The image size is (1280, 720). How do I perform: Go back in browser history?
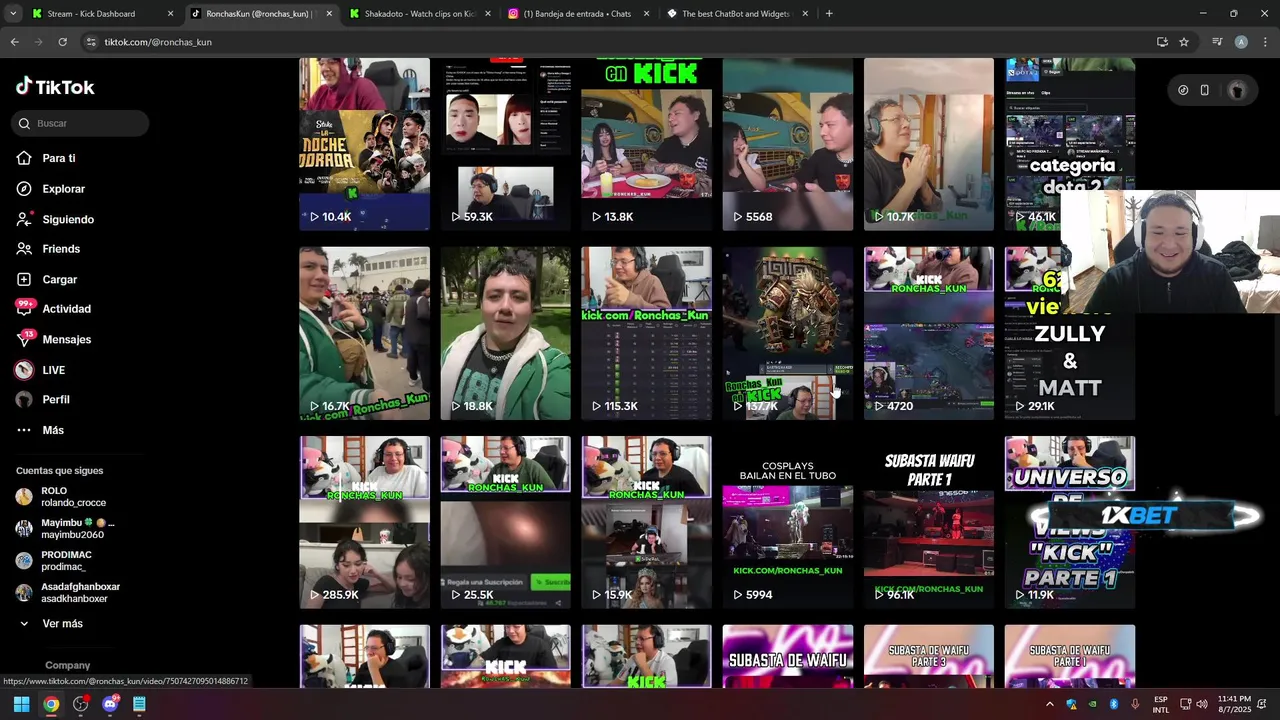click(14, 42)
